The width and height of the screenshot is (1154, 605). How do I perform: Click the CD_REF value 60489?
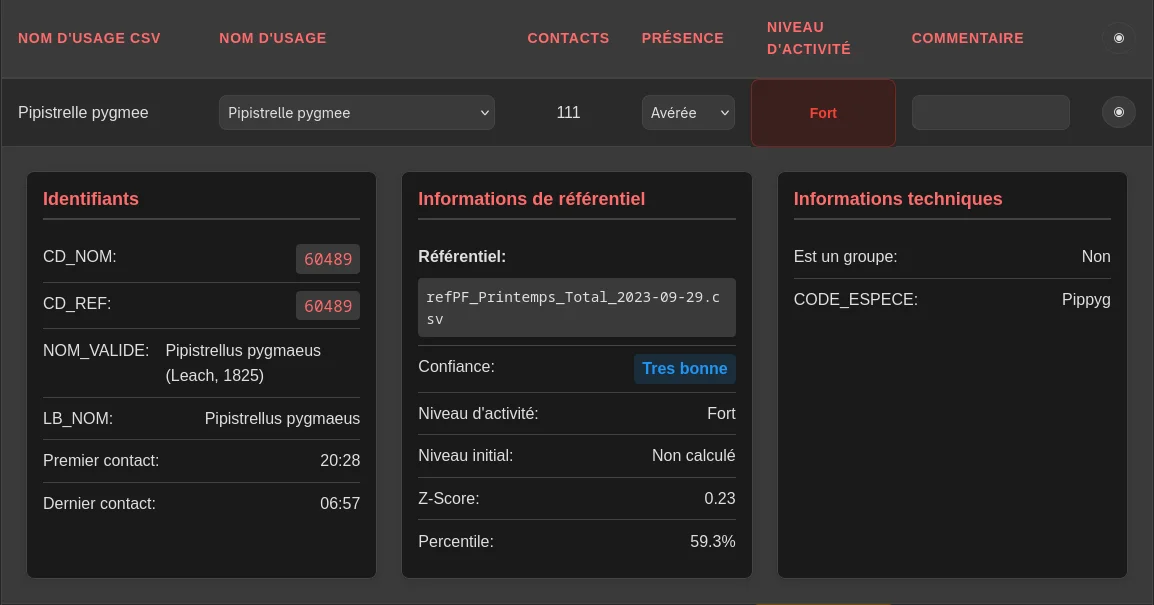(x=328, y=305)
